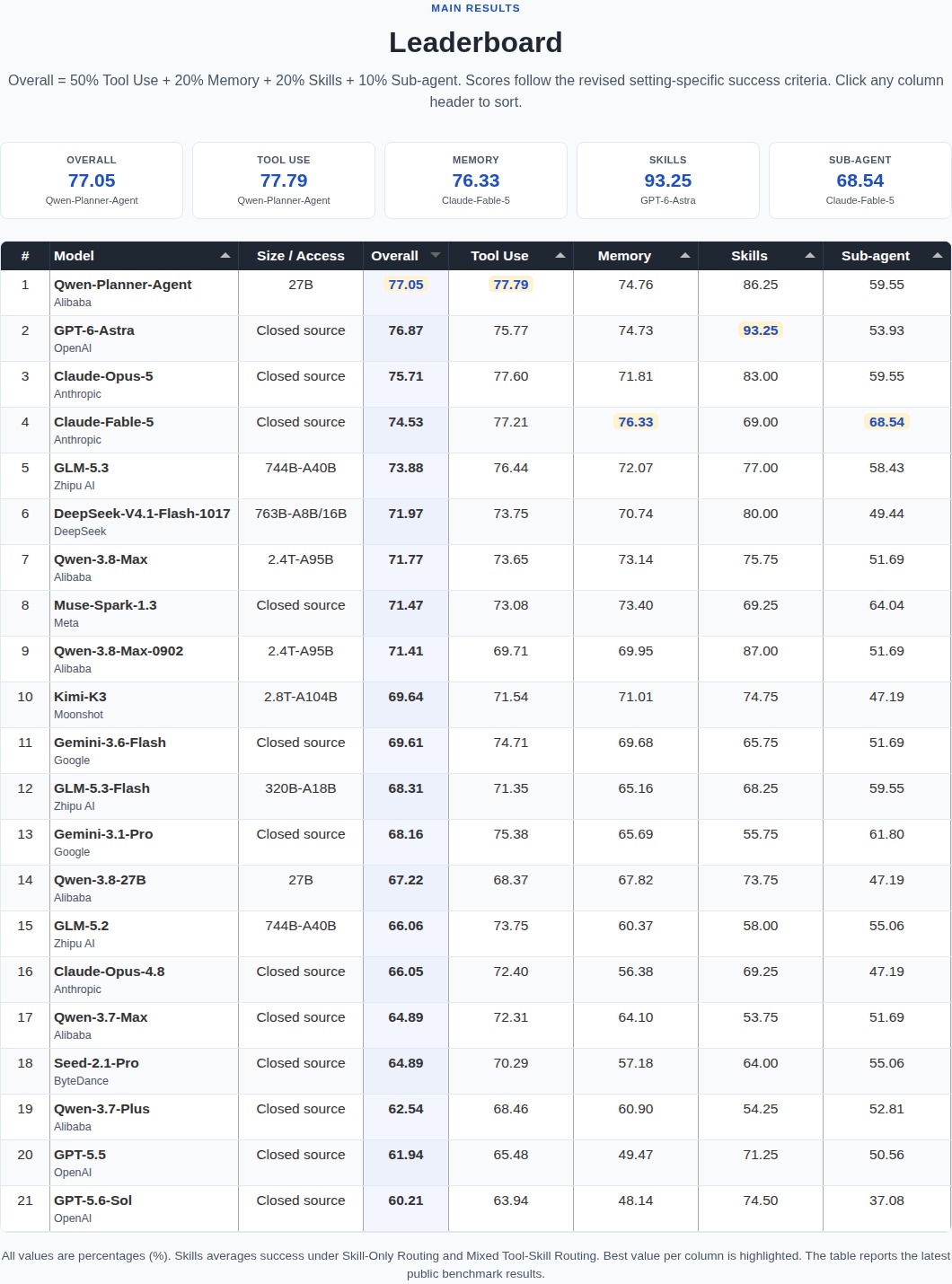The width and height of the screenshot is (952, 1284).
Task: Click the Sub-agent header label
Action: [x=875, y=256]
